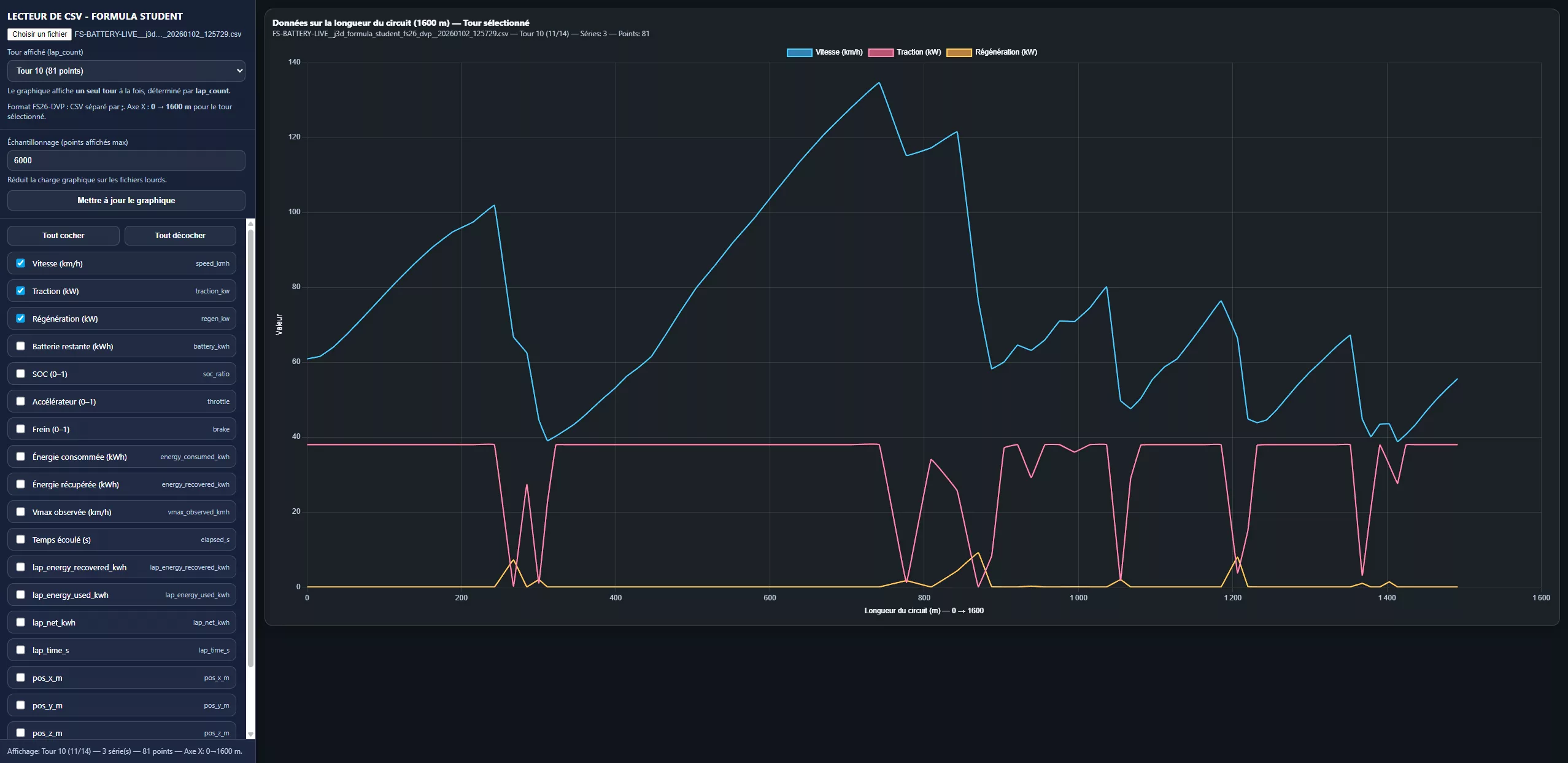Enable the Accélérateur (0–1) checkbox

pyautogui.click(x=21, y=401)
